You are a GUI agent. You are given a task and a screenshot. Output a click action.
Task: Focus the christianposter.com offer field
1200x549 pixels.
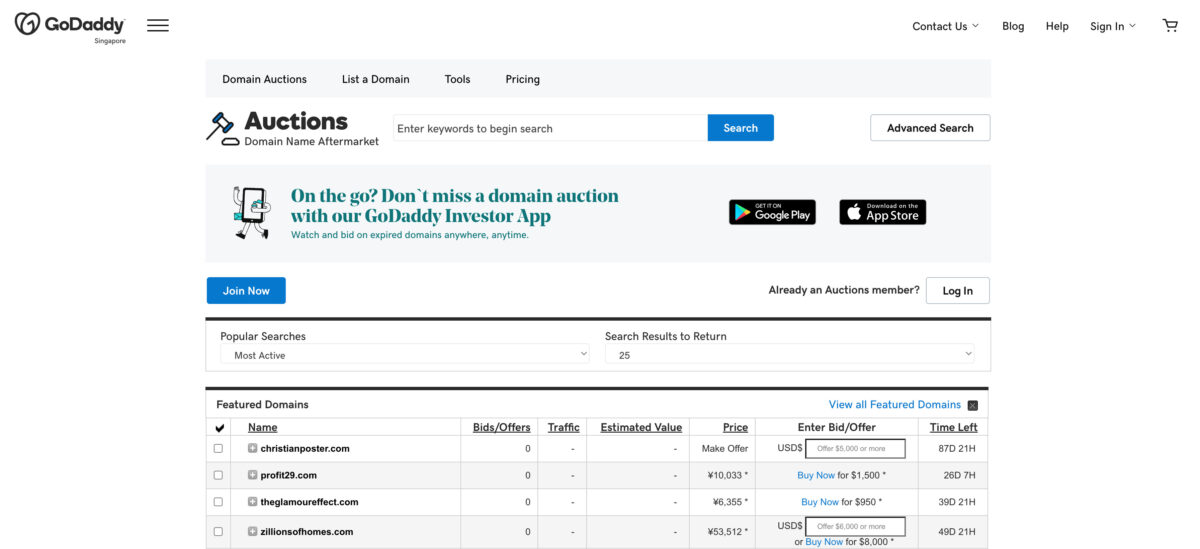[x=855, y=449]
